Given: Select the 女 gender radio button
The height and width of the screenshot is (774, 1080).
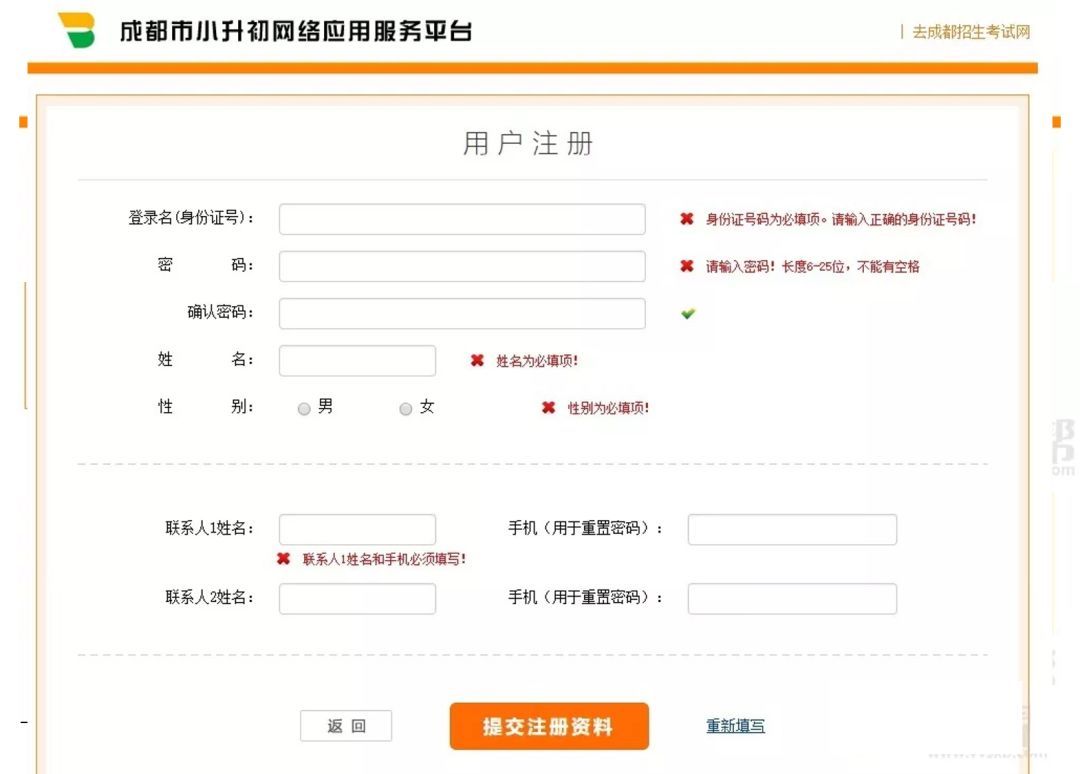Looking at the screenshot, I should click(406, 408).
